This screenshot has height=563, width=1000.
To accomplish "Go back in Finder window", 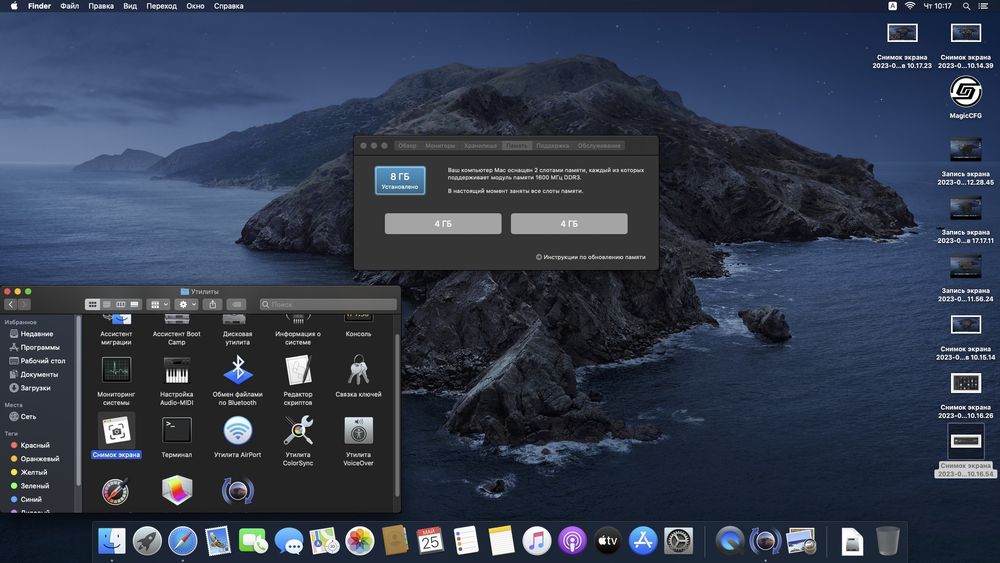I will coord(11,304).
